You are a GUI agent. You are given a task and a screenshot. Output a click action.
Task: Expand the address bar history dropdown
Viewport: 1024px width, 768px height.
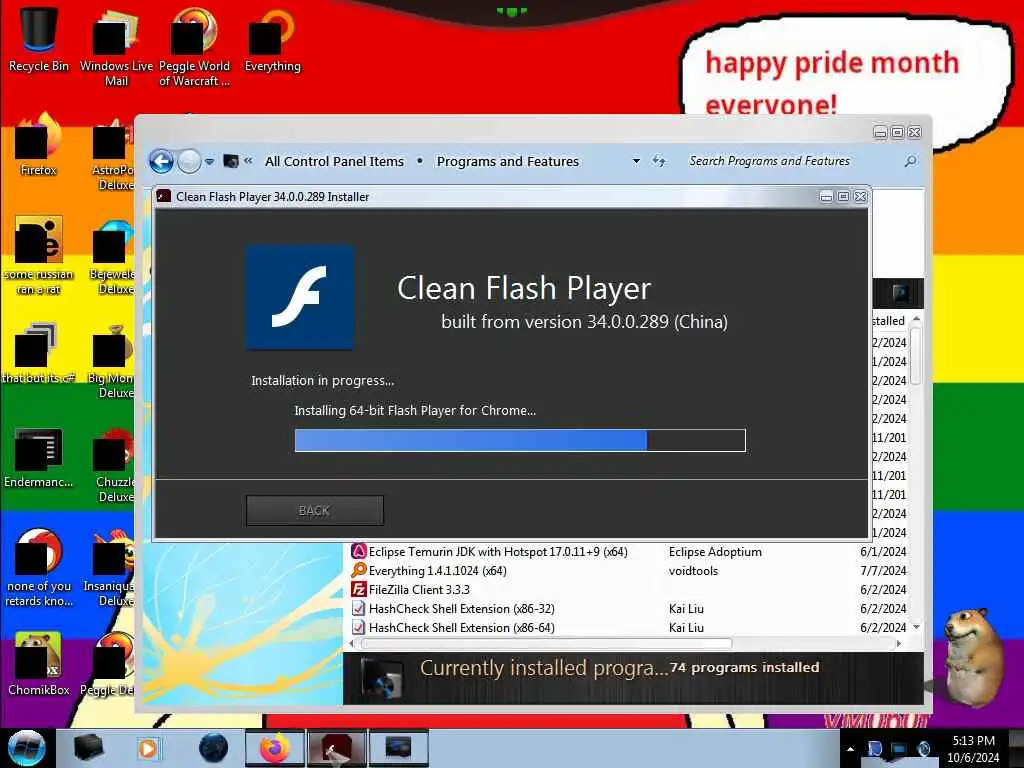click(636, 161)
